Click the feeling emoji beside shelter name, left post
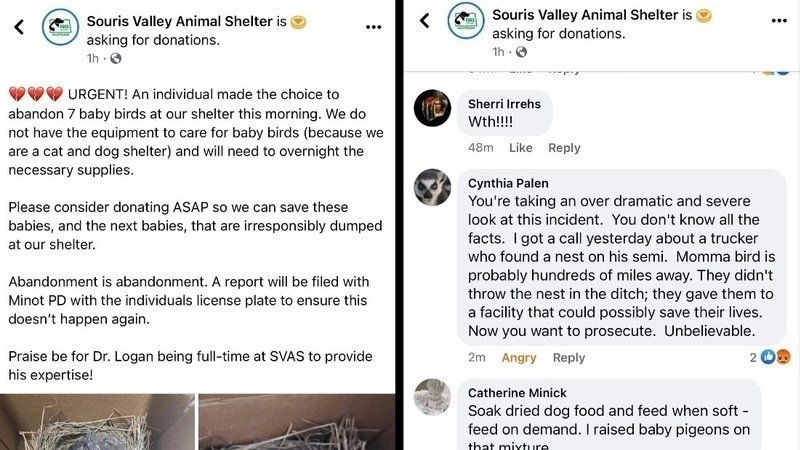The width and height of the screenshot is (800, 450). click(x=298, y=20)
